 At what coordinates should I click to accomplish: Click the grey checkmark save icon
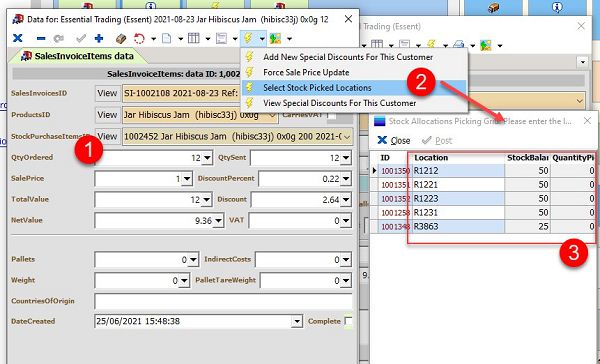[81, 38]
